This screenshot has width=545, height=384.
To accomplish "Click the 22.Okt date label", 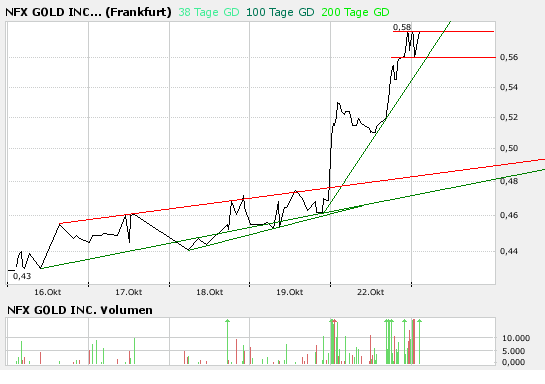I will [371, 292].
